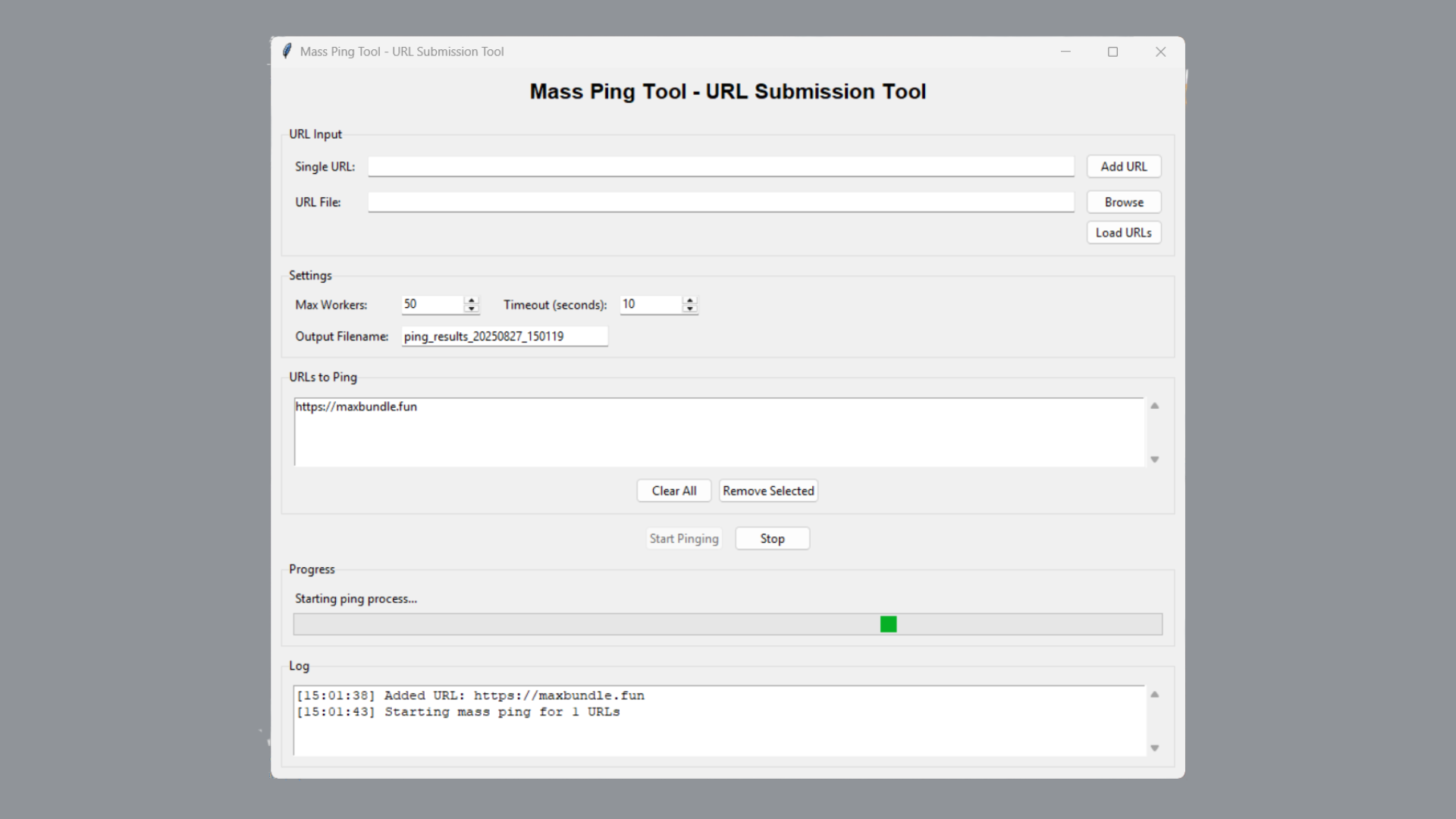Click Remove Selected button
Screen dimensions: 1456x819
click(768, 491)
